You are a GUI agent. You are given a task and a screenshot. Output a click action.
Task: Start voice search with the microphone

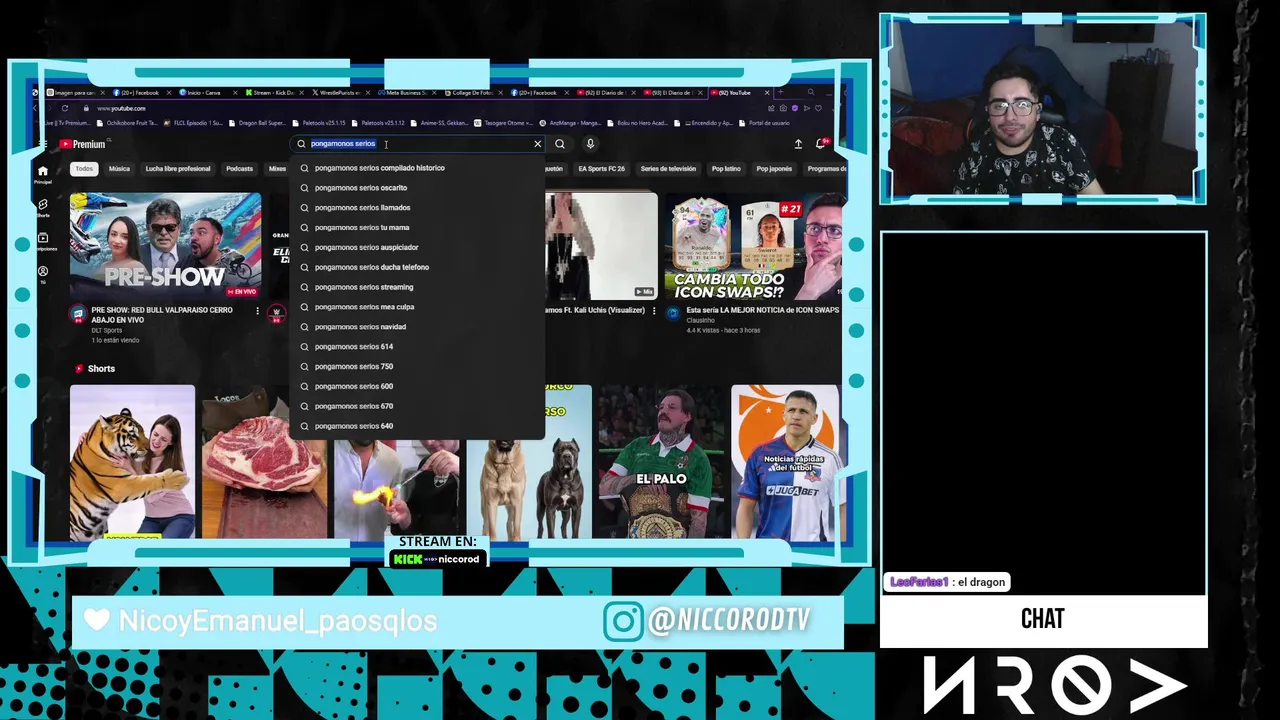click(x=590, y=144)
